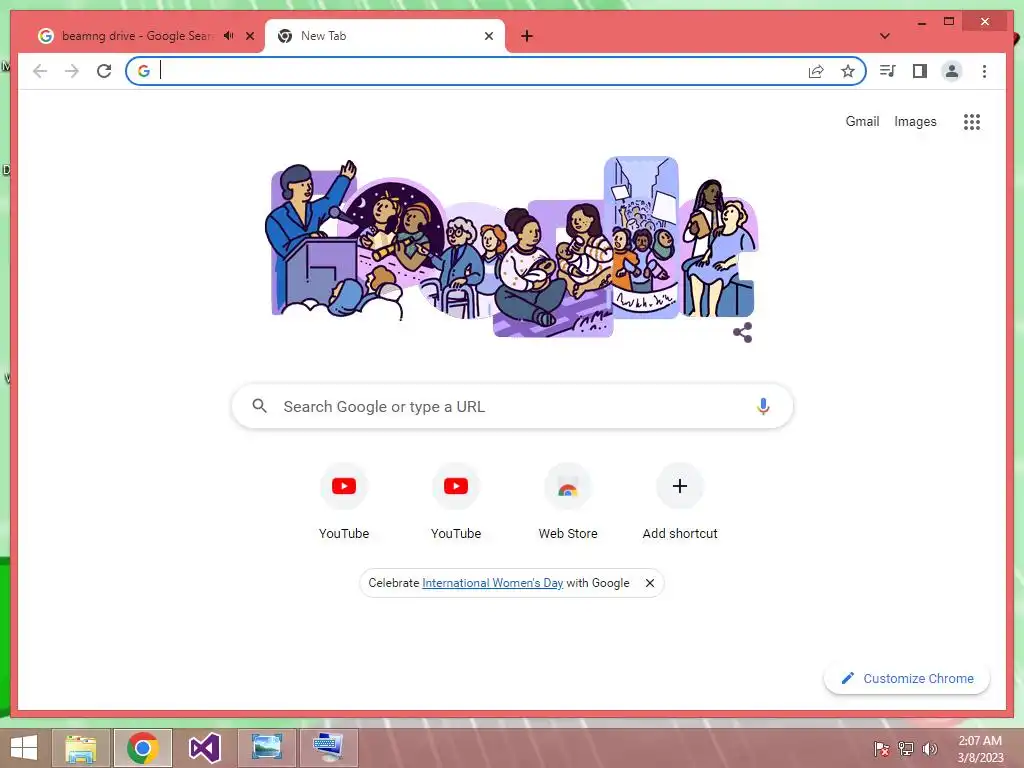Close the New Tab tab
Viewport: 1024px width, 768px height.
[x=488, y=36]
